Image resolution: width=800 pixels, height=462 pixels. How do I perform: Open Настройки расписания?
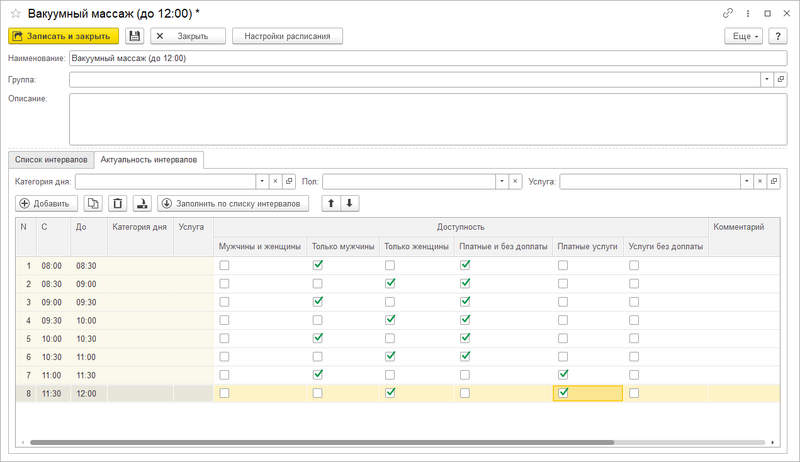[x=287, y=36]
